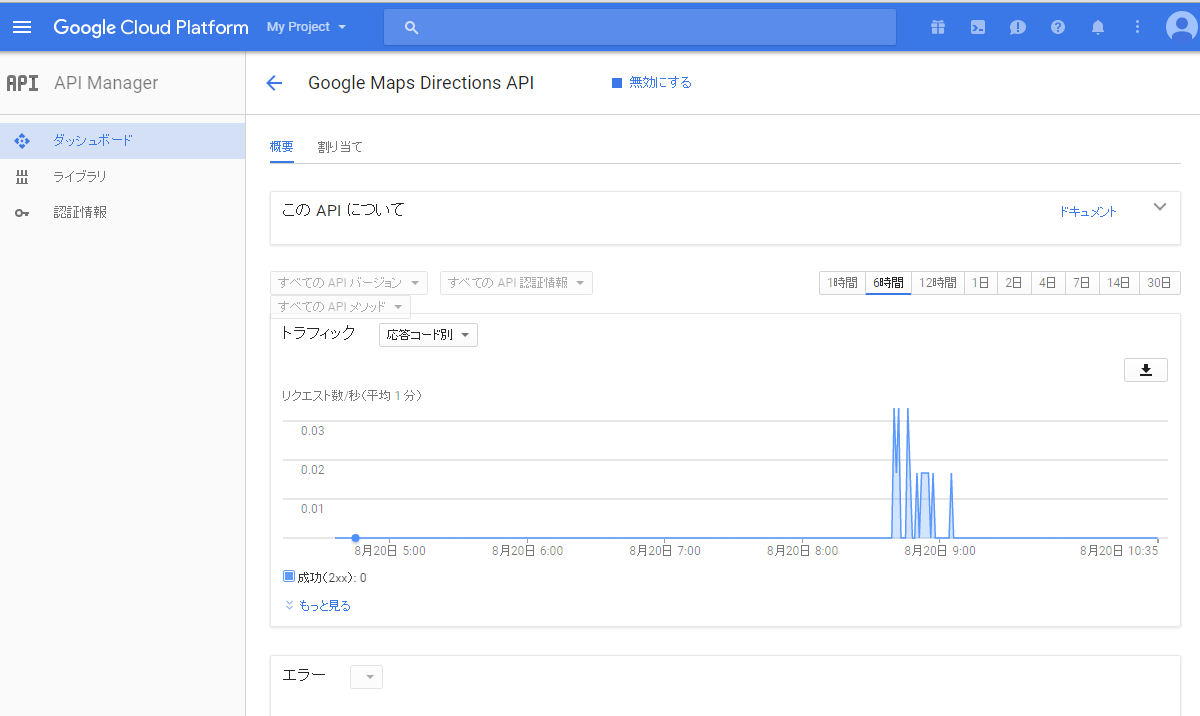Select the 1時間 time range

click(842, 283)
